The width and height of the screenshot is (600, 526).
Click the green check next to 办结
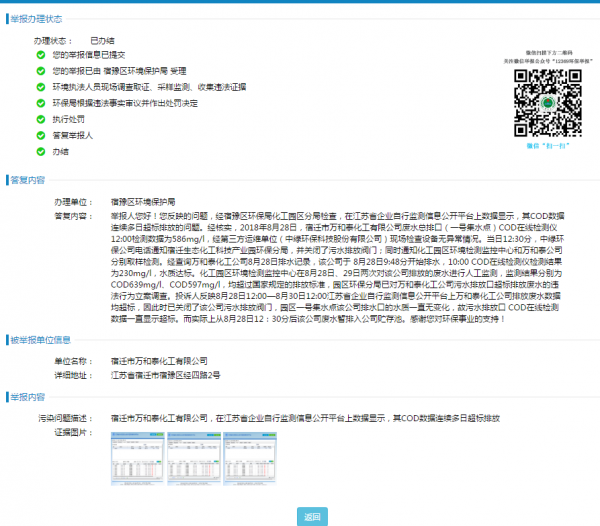pyautogui.click(x=40, y=151)
